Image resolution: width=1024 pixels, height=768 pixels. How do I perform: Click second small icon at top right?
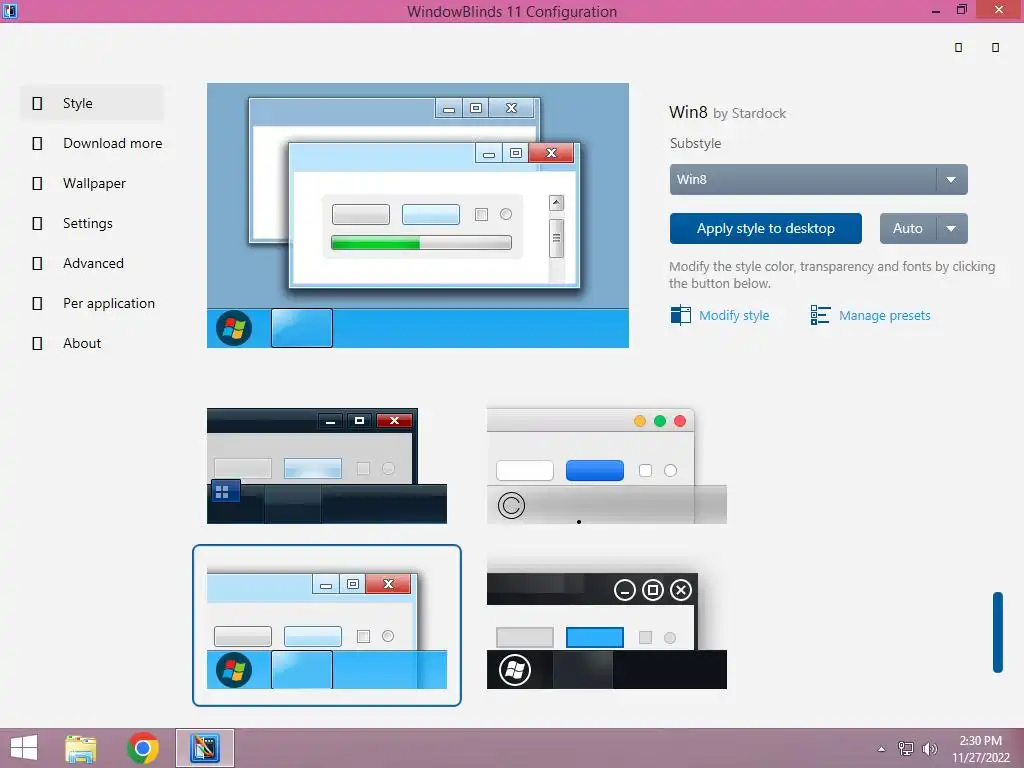tap(995, 47)
